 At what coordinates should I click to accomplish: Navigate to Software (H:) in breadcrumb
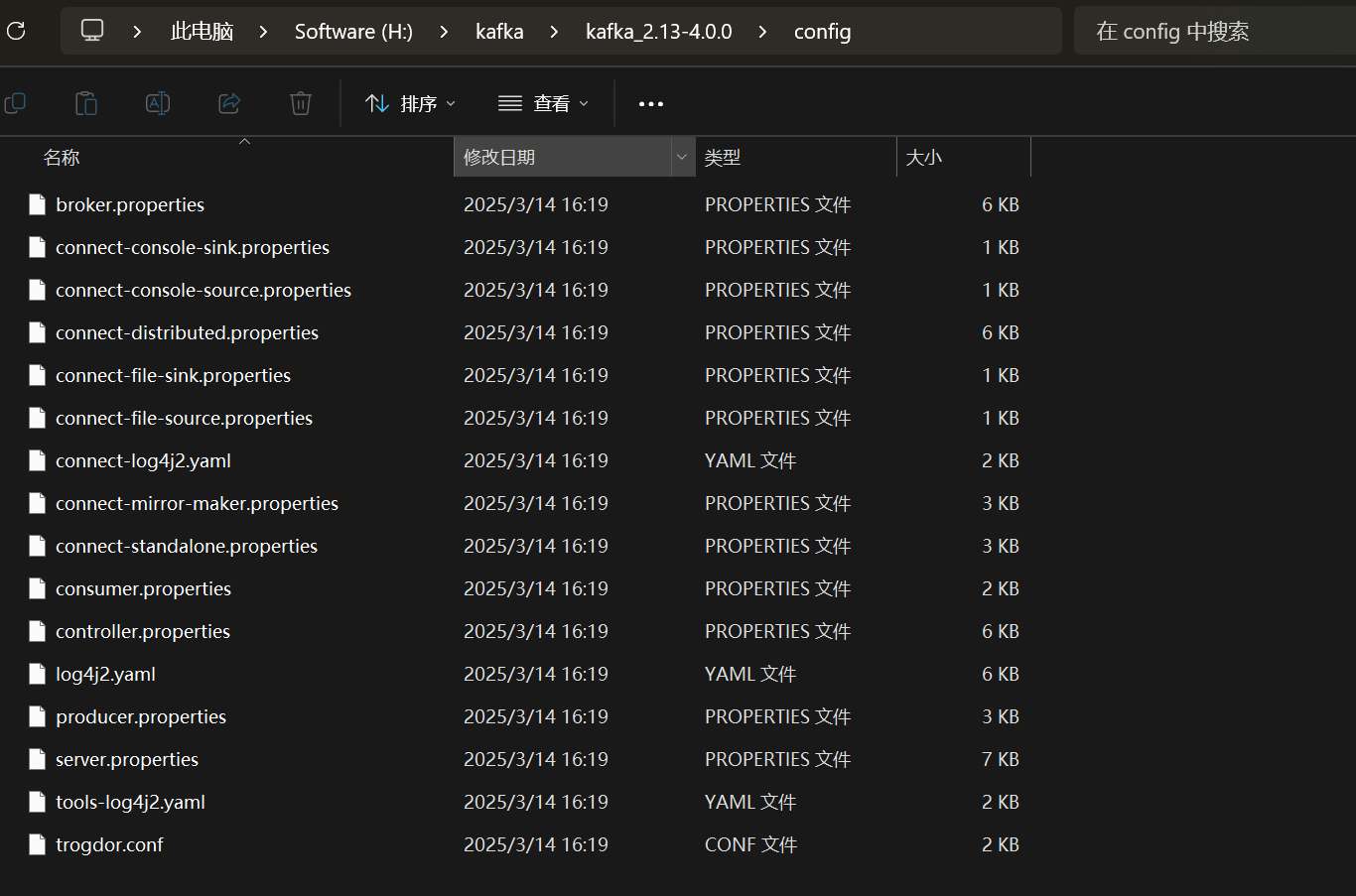353,32
